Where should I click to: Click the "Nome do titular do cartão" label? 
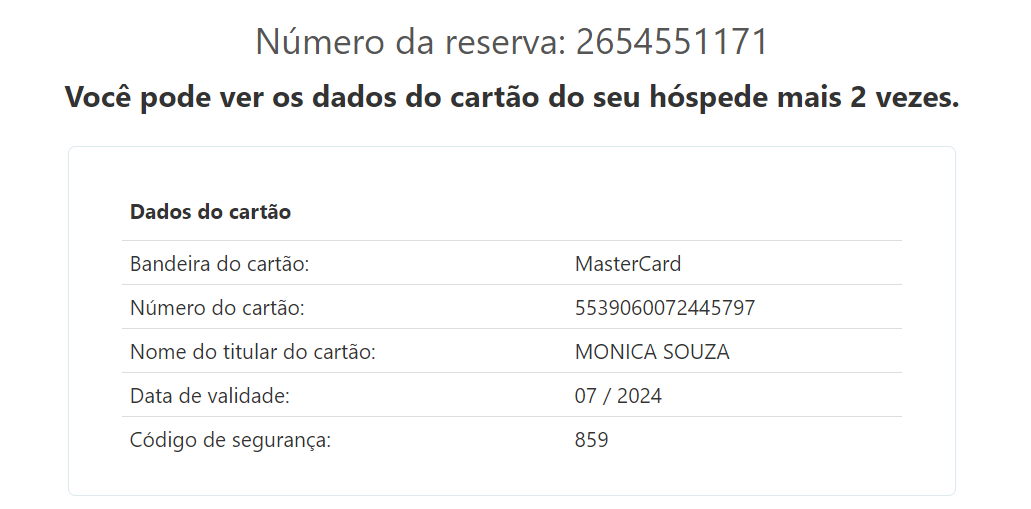(x=252, y=352)
